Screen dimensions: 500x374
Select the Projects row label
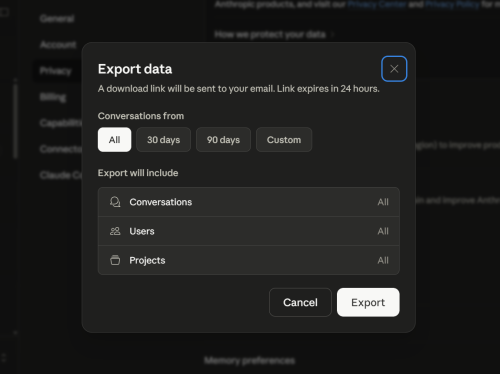pos(147,260)
